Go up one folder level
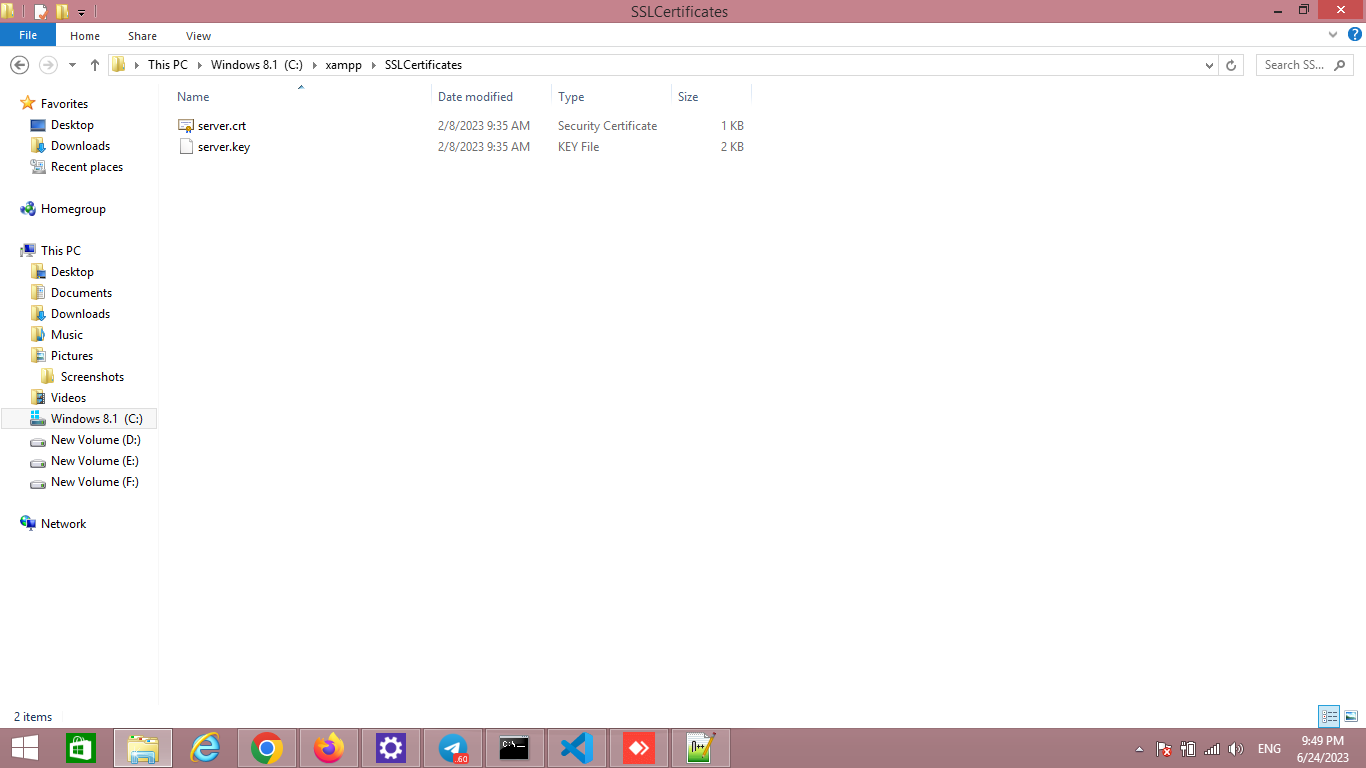The width and height of the screenshot is (1366, 768). pos(95,64)
